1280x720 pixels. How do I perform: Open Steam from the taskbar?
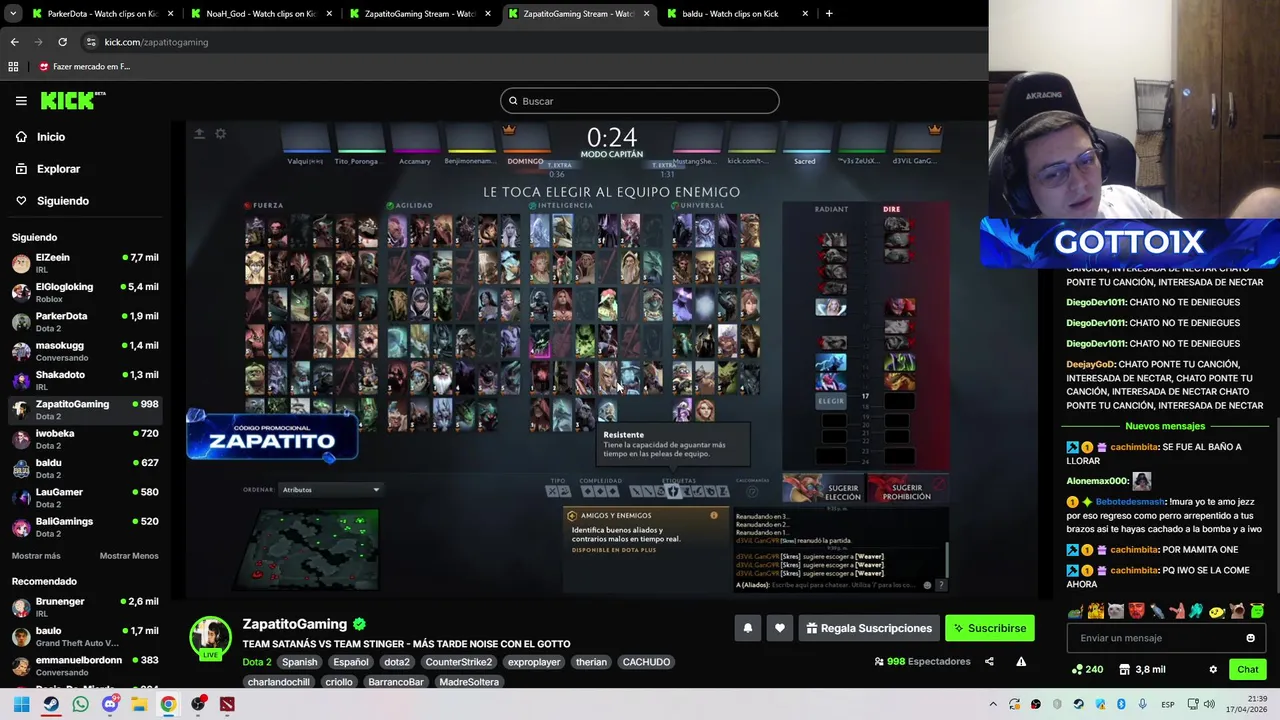tap(51, 704)
